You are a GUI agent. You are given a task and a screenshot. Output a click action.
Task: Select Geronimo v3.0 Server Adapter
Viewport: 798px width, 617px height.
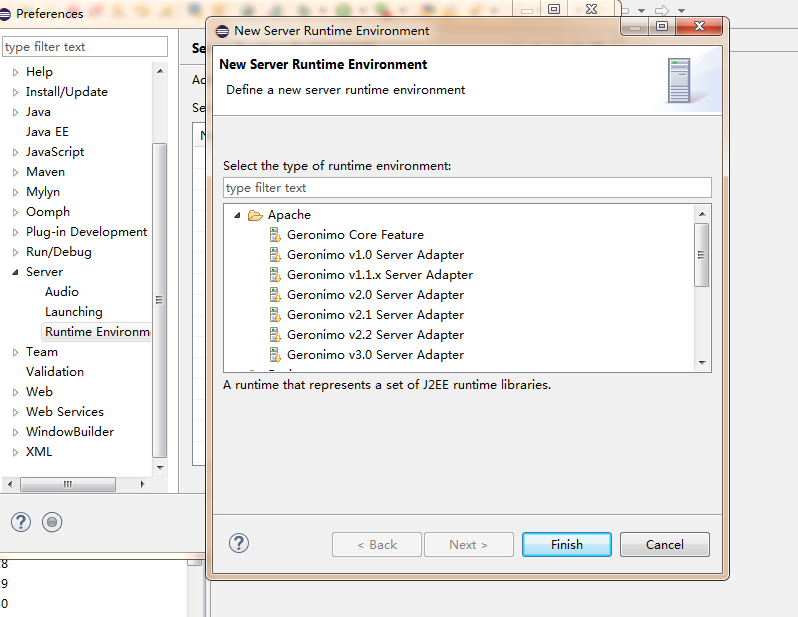point(376,355)
